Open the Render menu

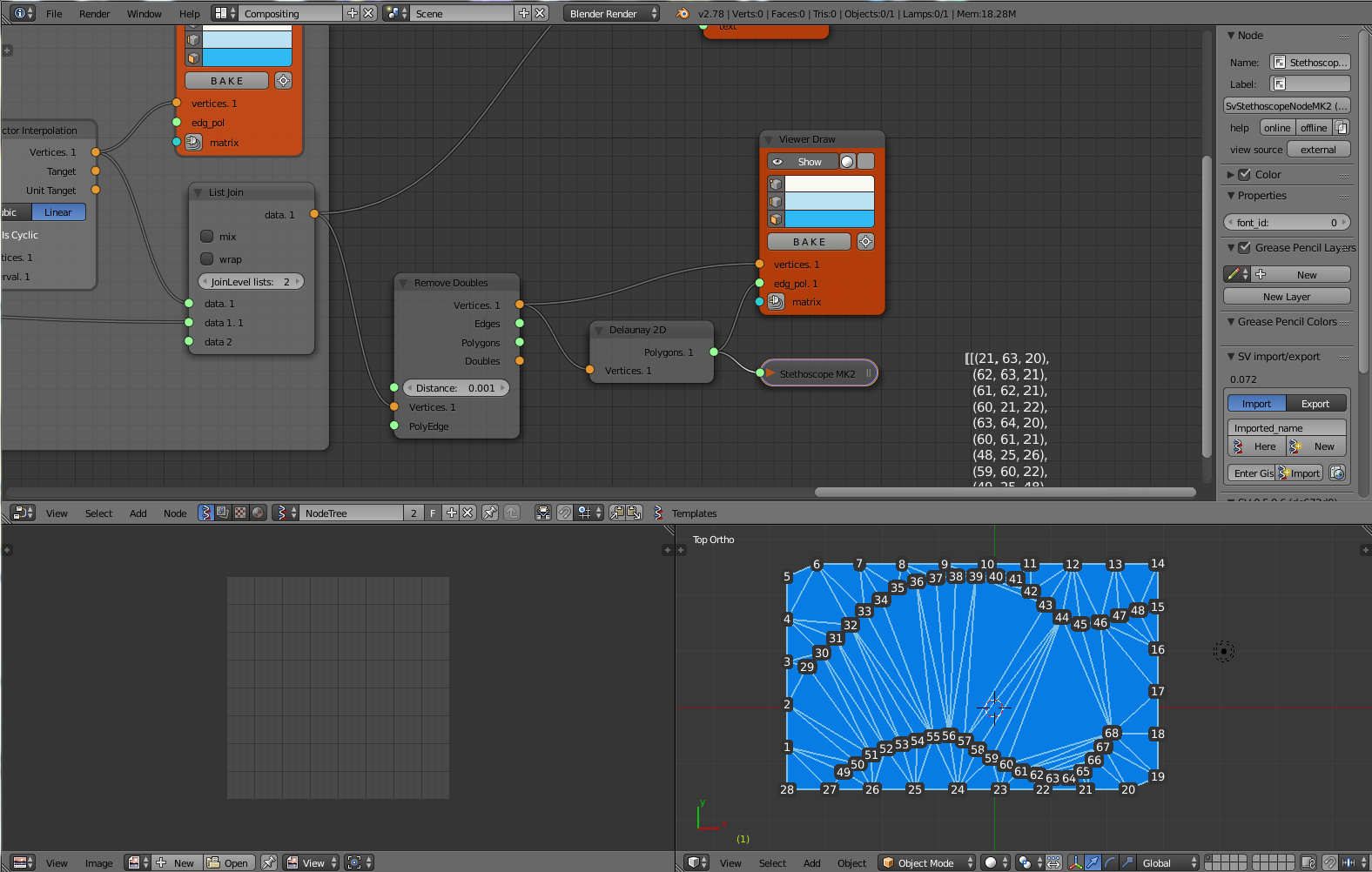94,13
